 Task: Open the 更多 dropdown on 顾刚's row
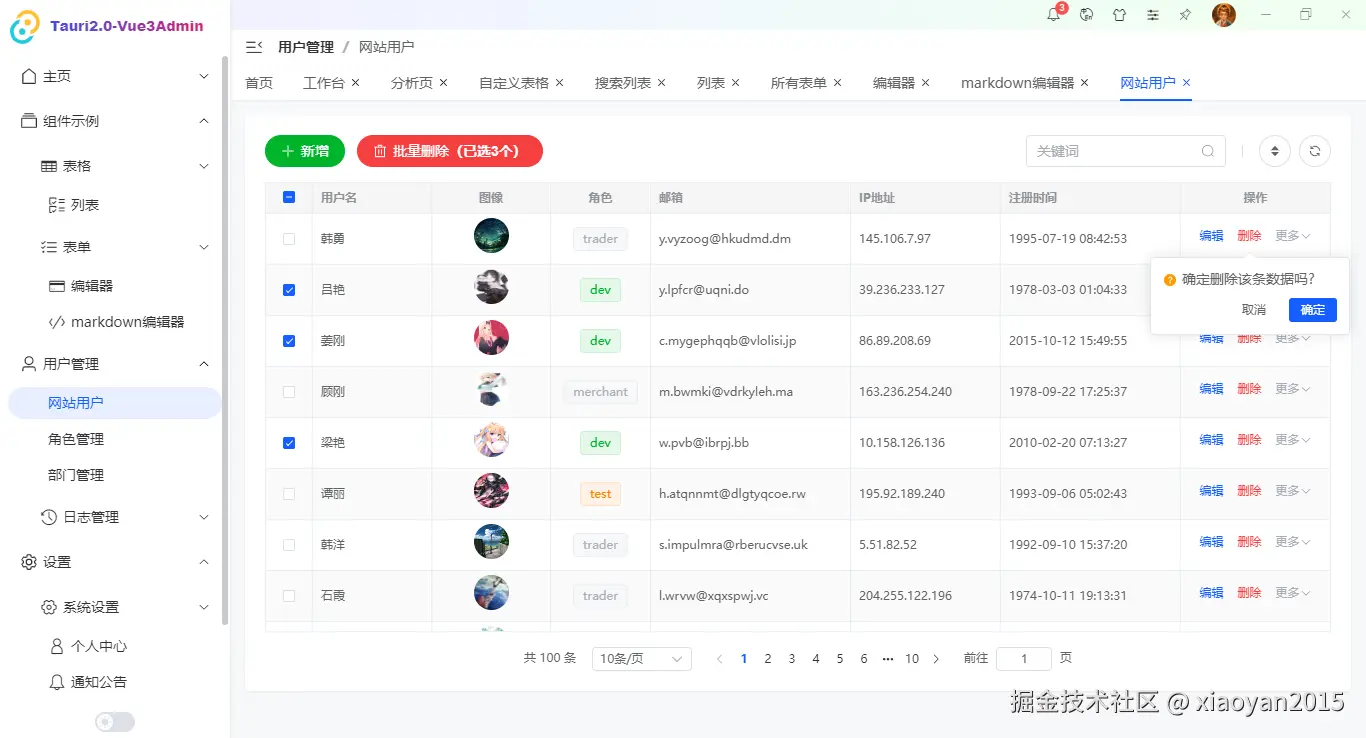1291,390
